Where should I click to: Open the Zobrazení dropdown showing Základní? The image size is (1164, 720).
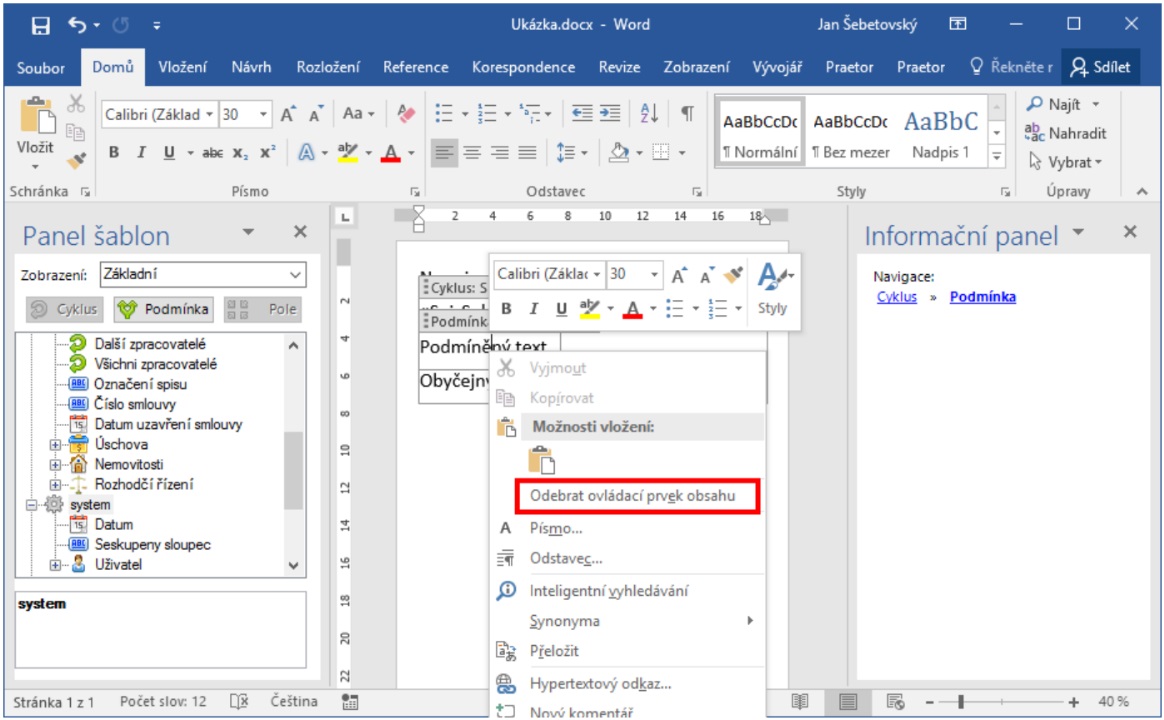[x=202, y=274]
